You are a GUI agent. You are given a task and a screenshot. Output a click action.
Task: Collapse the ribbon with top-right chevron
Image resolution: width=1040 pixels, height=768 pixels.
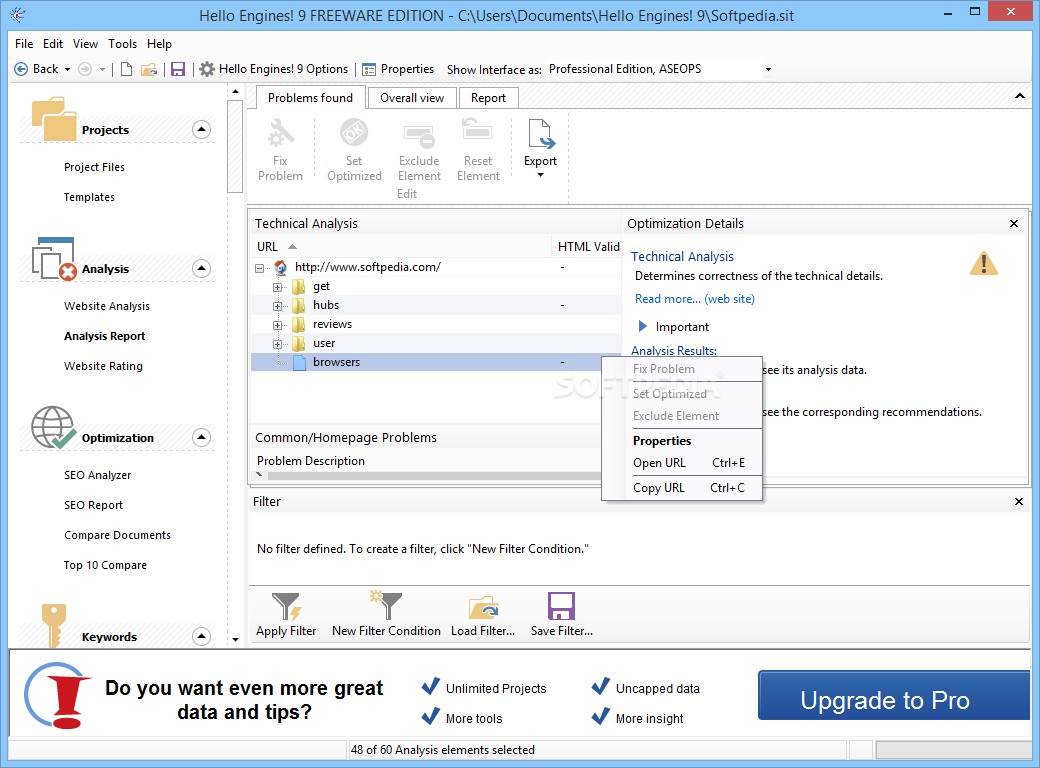click(1019, 97)
